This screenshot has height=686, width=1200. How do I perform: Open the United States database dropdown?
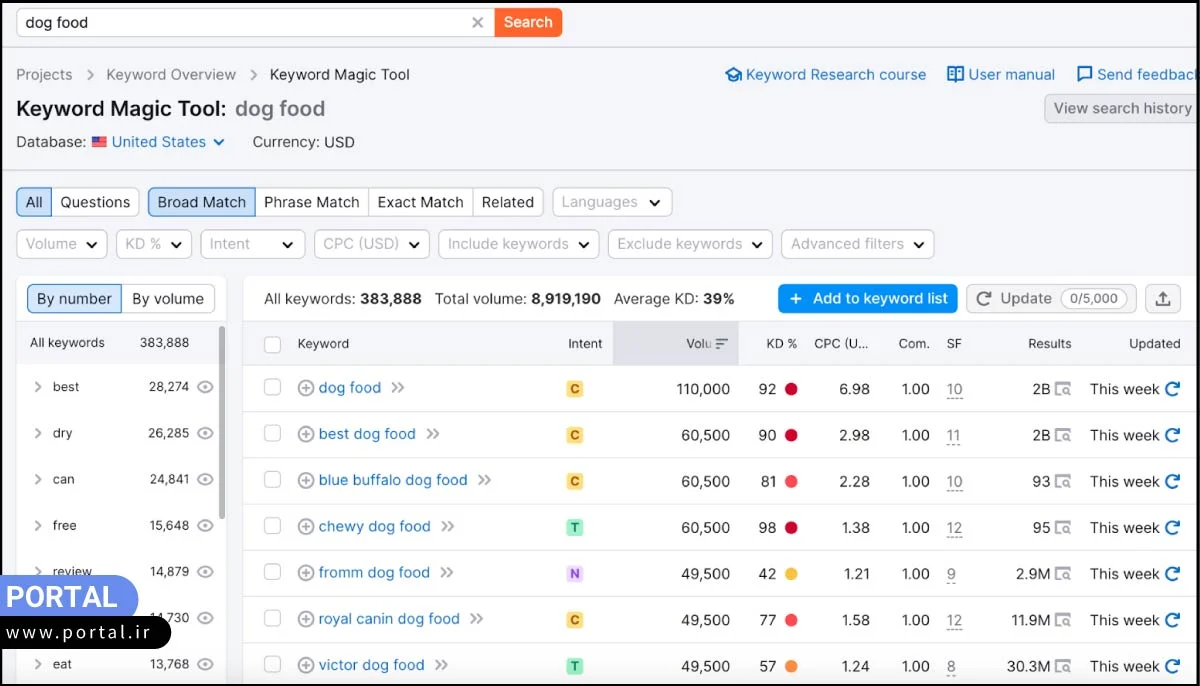[x=158, y=141]
